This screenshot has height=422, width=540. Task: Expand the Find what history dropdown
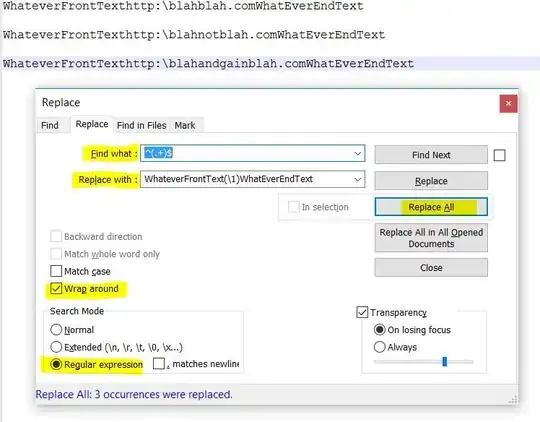[358, 153]
